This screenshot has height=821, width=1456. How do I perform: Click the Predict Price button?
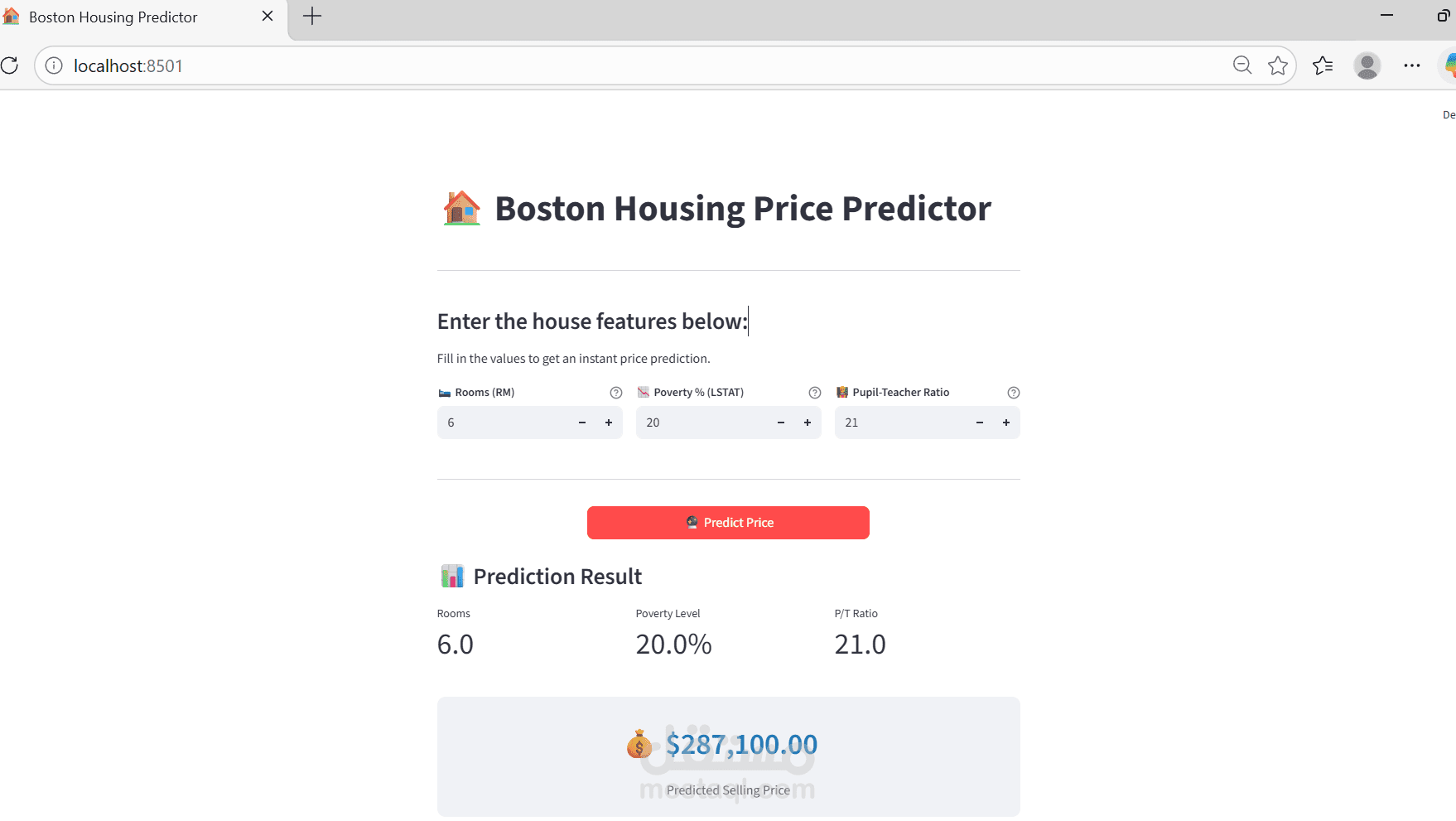pos(728,523)
